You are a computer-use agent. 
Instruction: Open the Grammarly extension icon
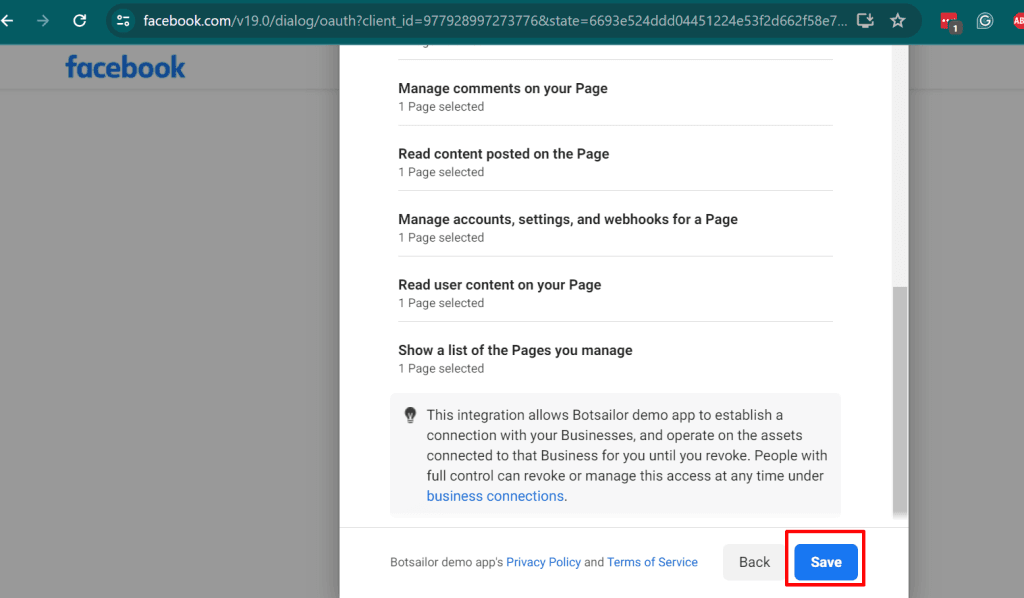[x=985, y=20]
